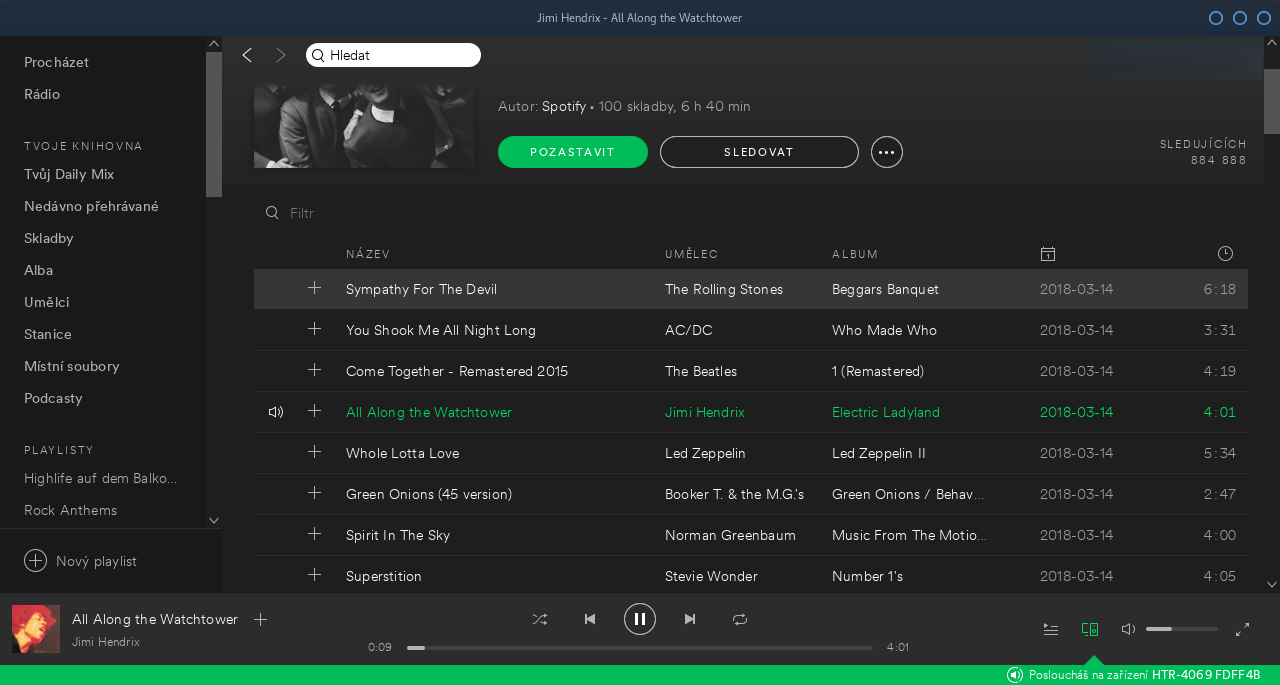Click the Sledovat button

[759, 152]
